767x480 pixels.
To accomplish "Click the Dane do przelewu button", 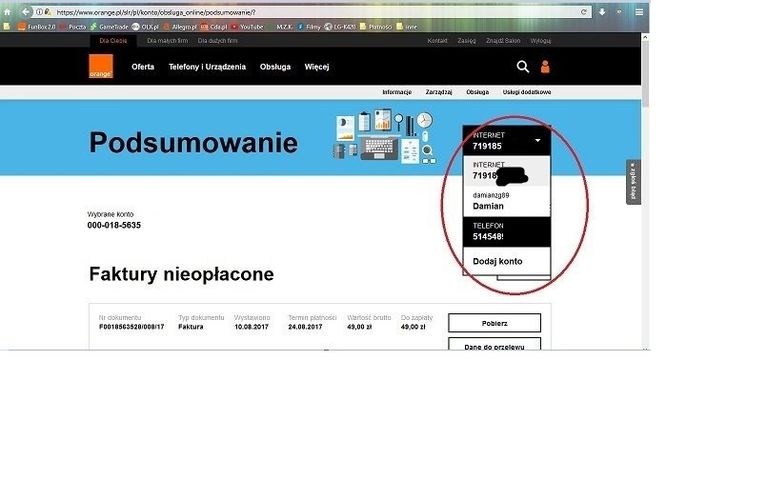I will point(495,344).
